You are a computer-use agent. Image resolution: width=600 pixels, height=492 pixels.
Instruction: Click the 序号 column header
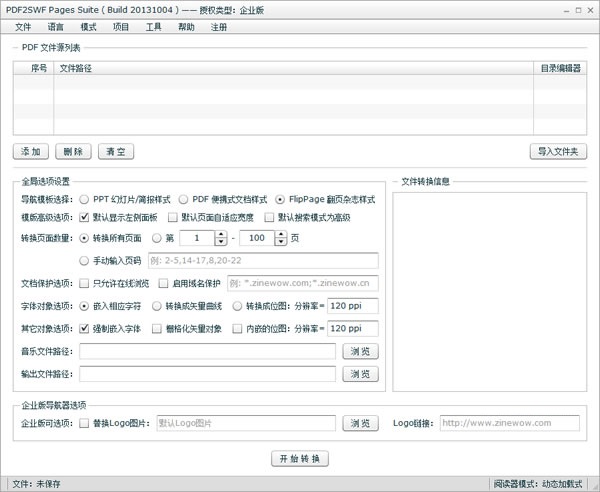click(x=34, y=68)
